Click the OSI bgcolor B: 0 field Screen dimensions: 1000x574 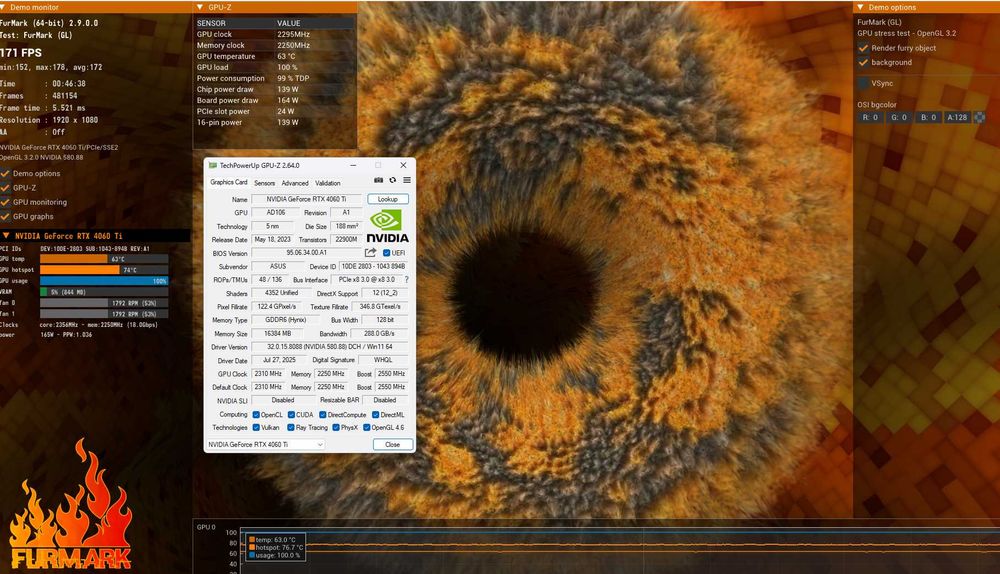click(929, 117)
